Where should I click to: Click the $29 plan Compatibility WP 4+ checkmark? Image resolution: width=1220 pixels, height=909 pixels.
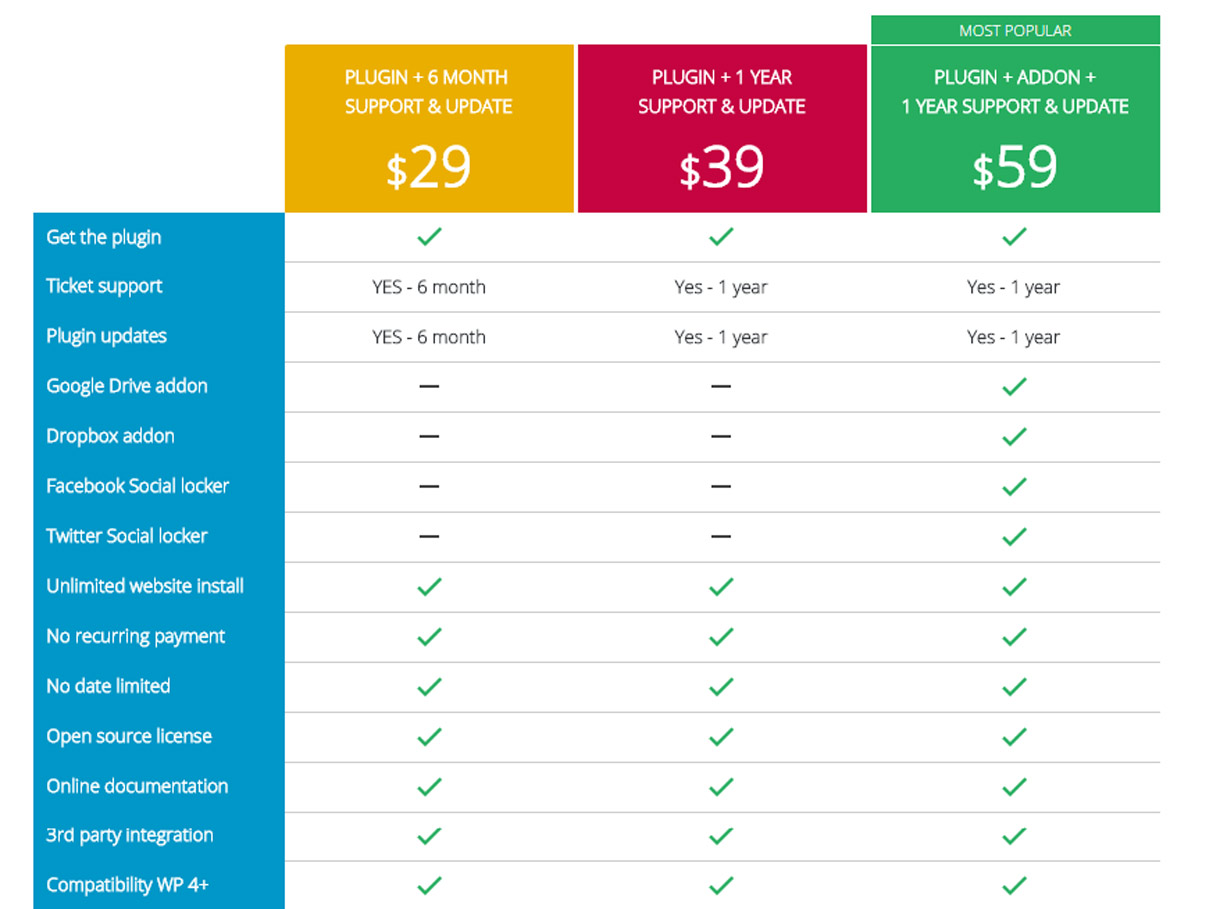point(429,885)
